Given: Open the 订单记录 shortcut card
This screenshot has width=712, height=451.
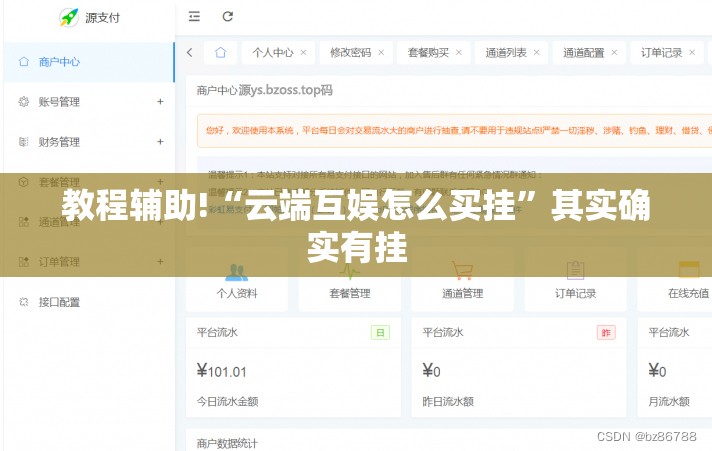Looking at the screenshot, I should [575, 279].
